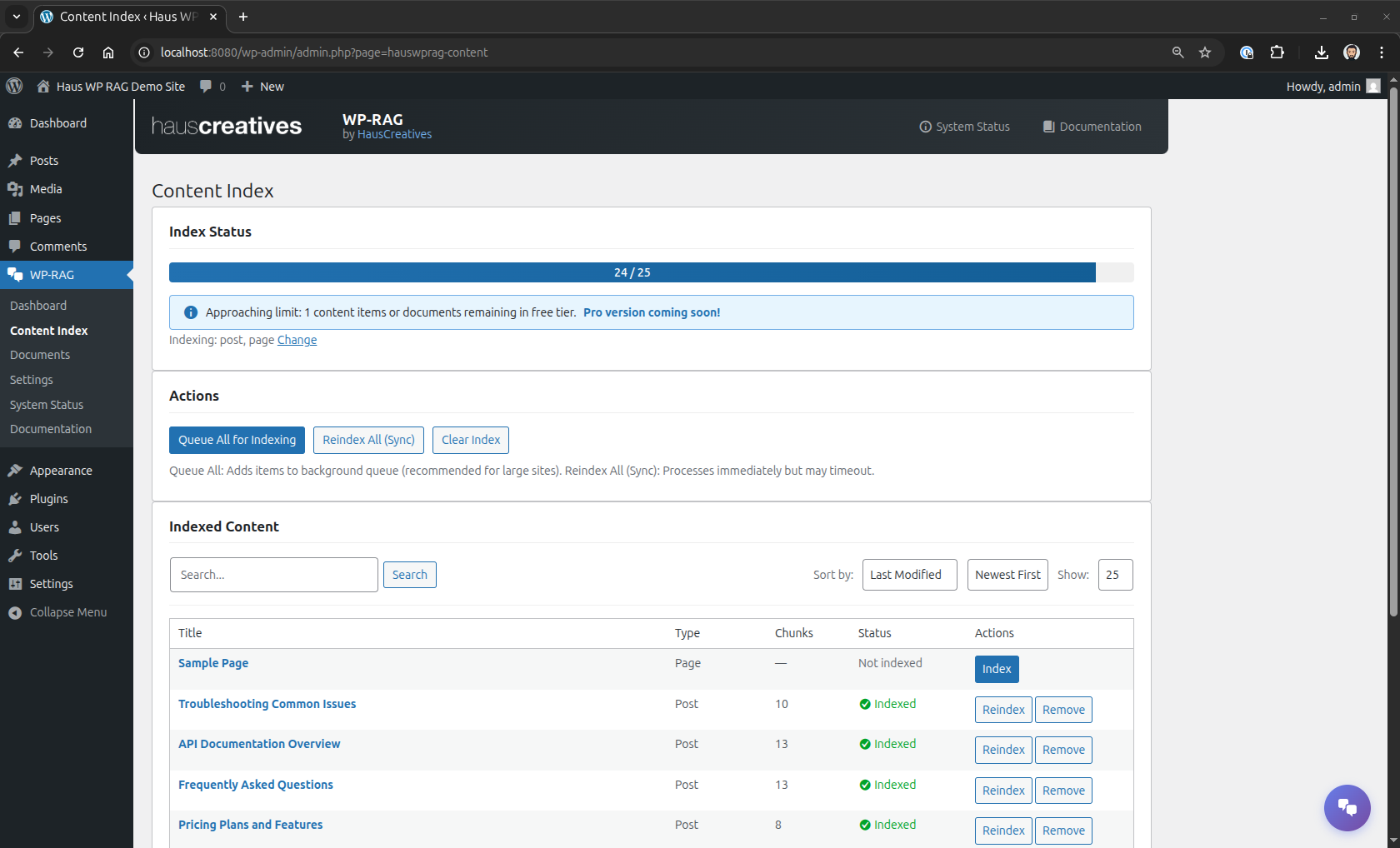Click the Clear Index button
This screenshot has width=1400, height=848.
coord(471,440)
